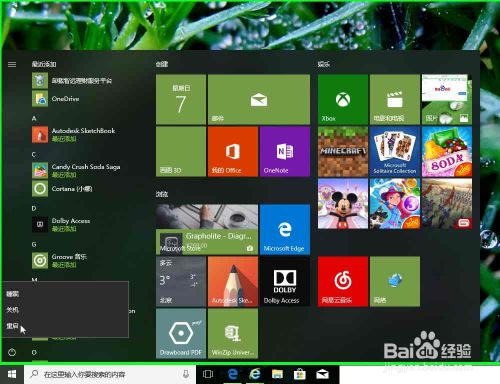Open Microsoft Store from the taskbar

click(x=300, y=374)
